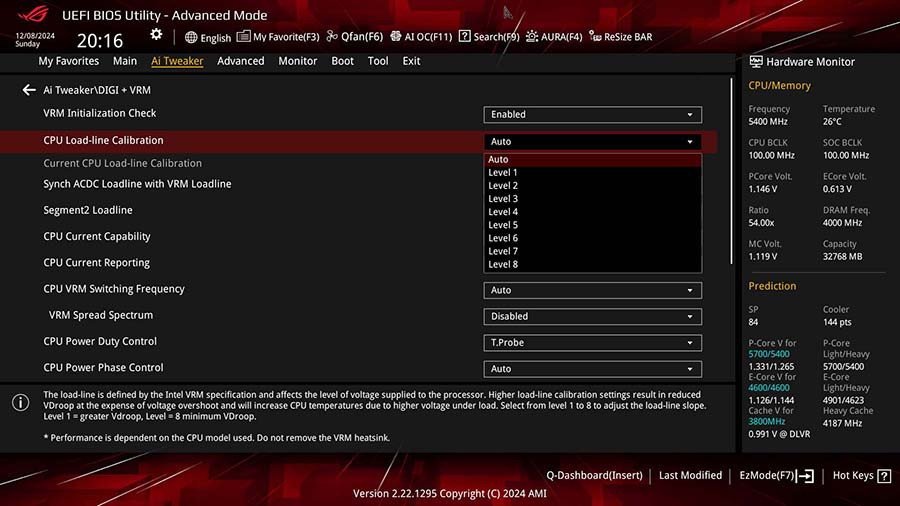
Task: Click the 3800MHz cache frequency link
Action: click(x=766, y=422)
